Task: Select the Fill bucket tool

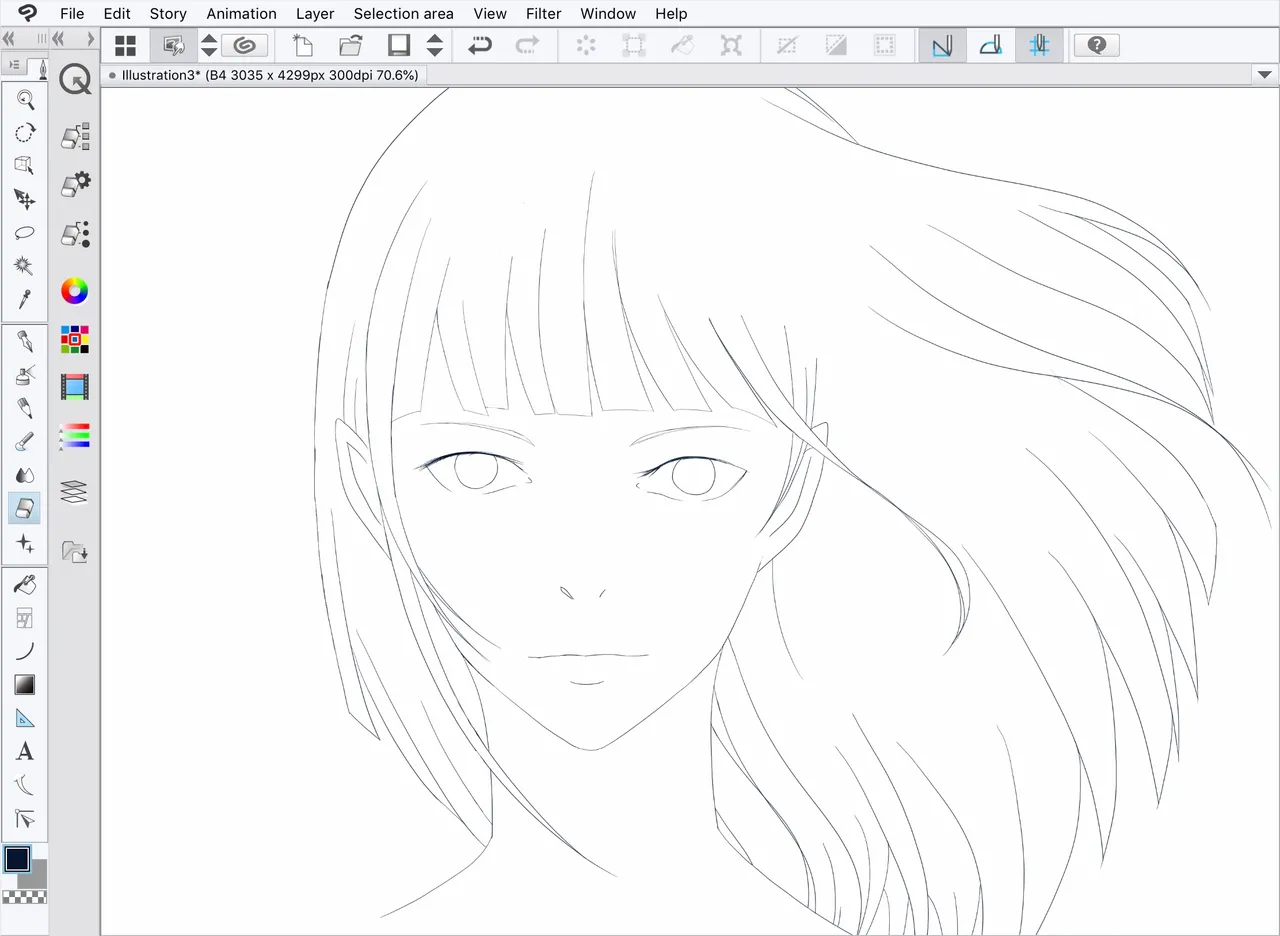Action: [x=25, y=585]
